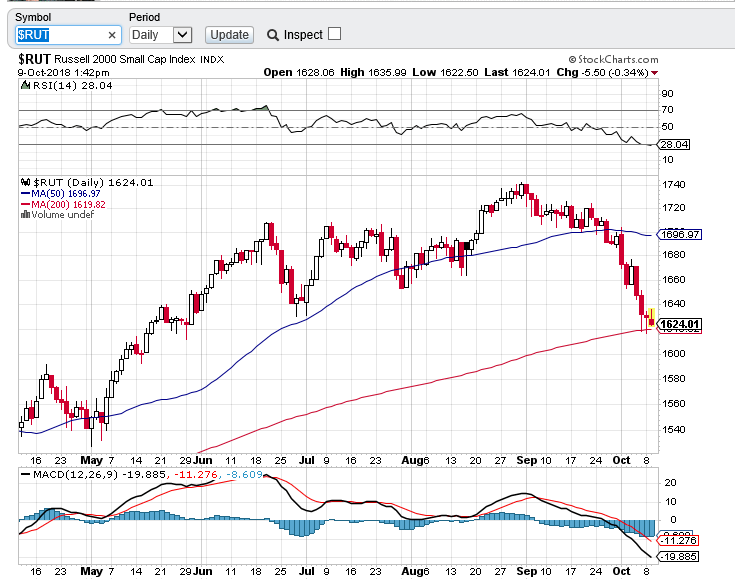
Task: Click the -8.609 MACD histogram value
Action: click(244, 475)
